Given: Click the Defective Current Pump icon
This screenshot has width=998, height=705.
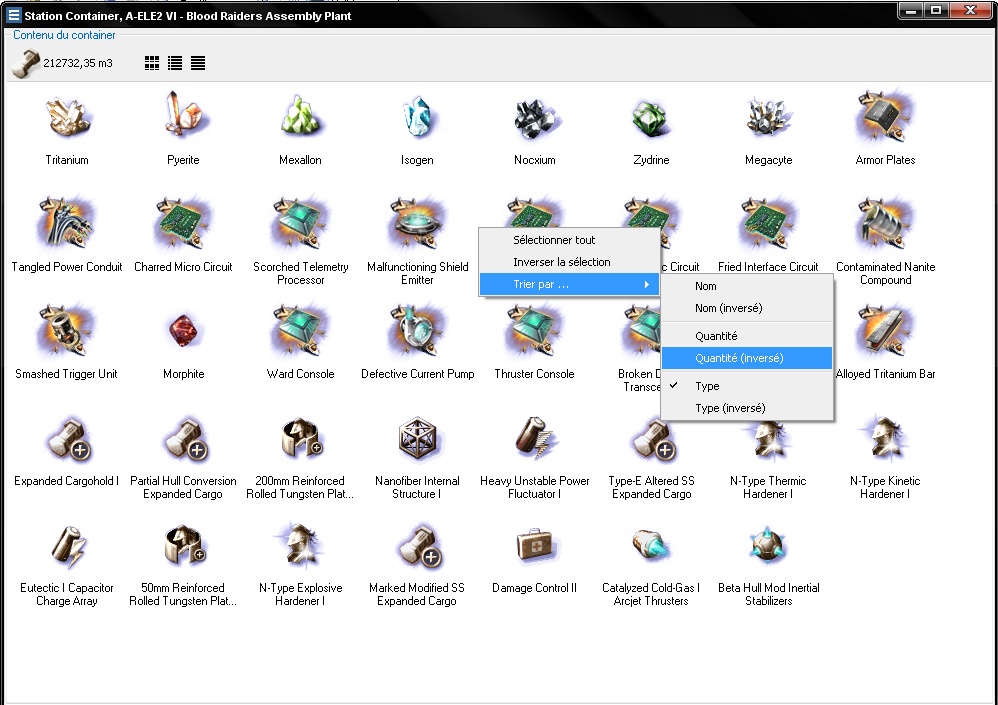Looking at the screenshot, I should point(418,330).
